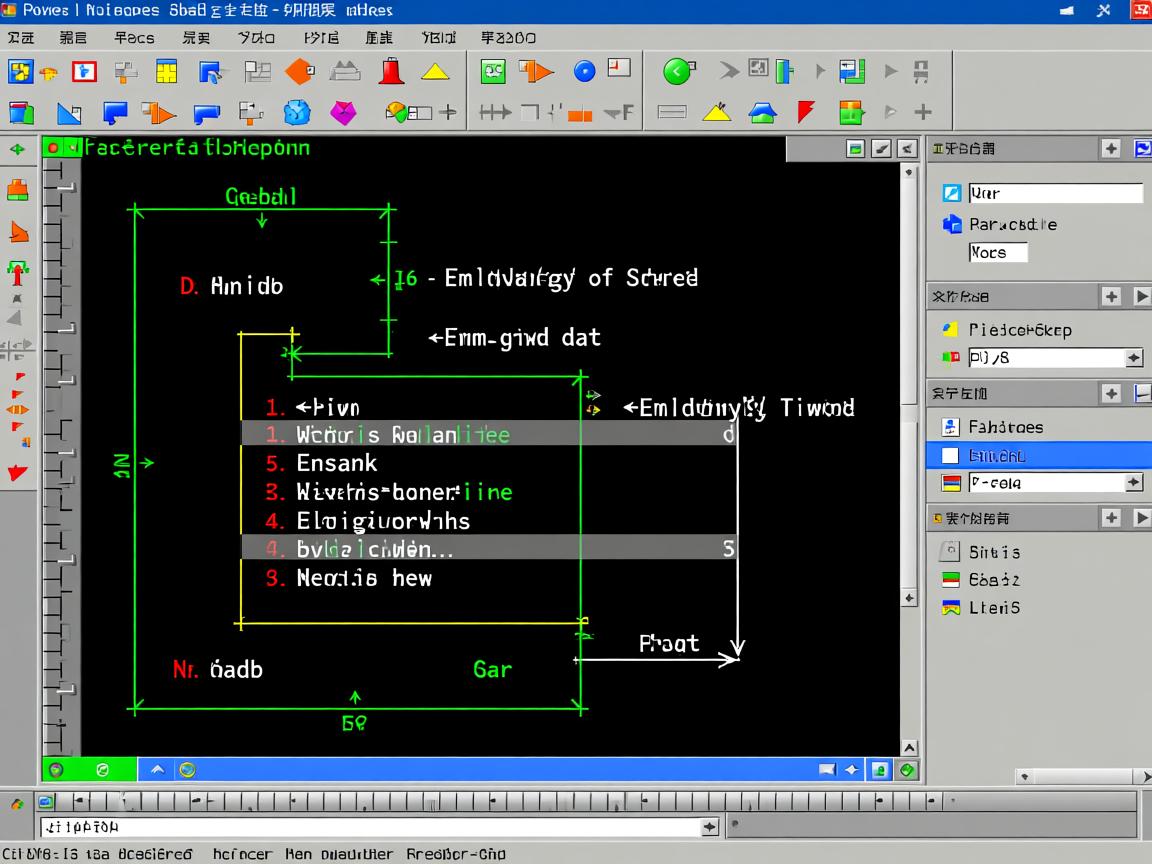Select the red bell-shaped tool icon
Screen dimensions: 1152x864
pyautogui.click(x=391, y=71)
